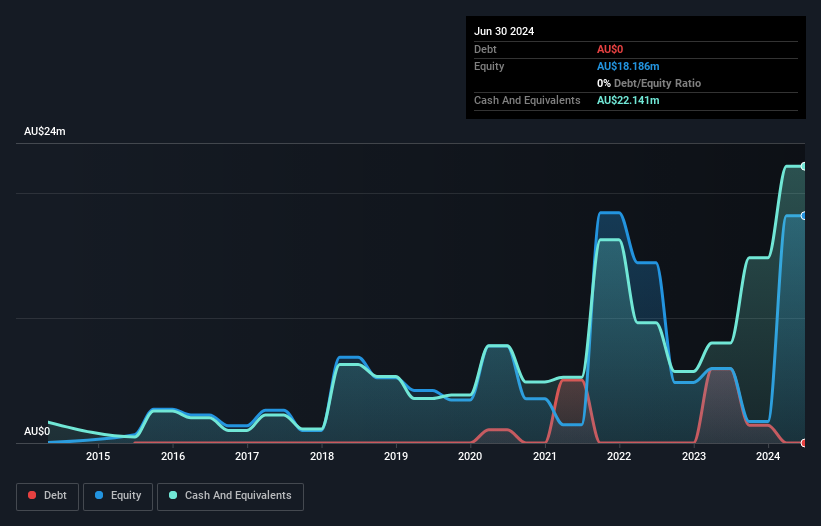This screenshot has height=526, width=821.
Task: Click the Equity label in tooltip
Action: (489, 66)
